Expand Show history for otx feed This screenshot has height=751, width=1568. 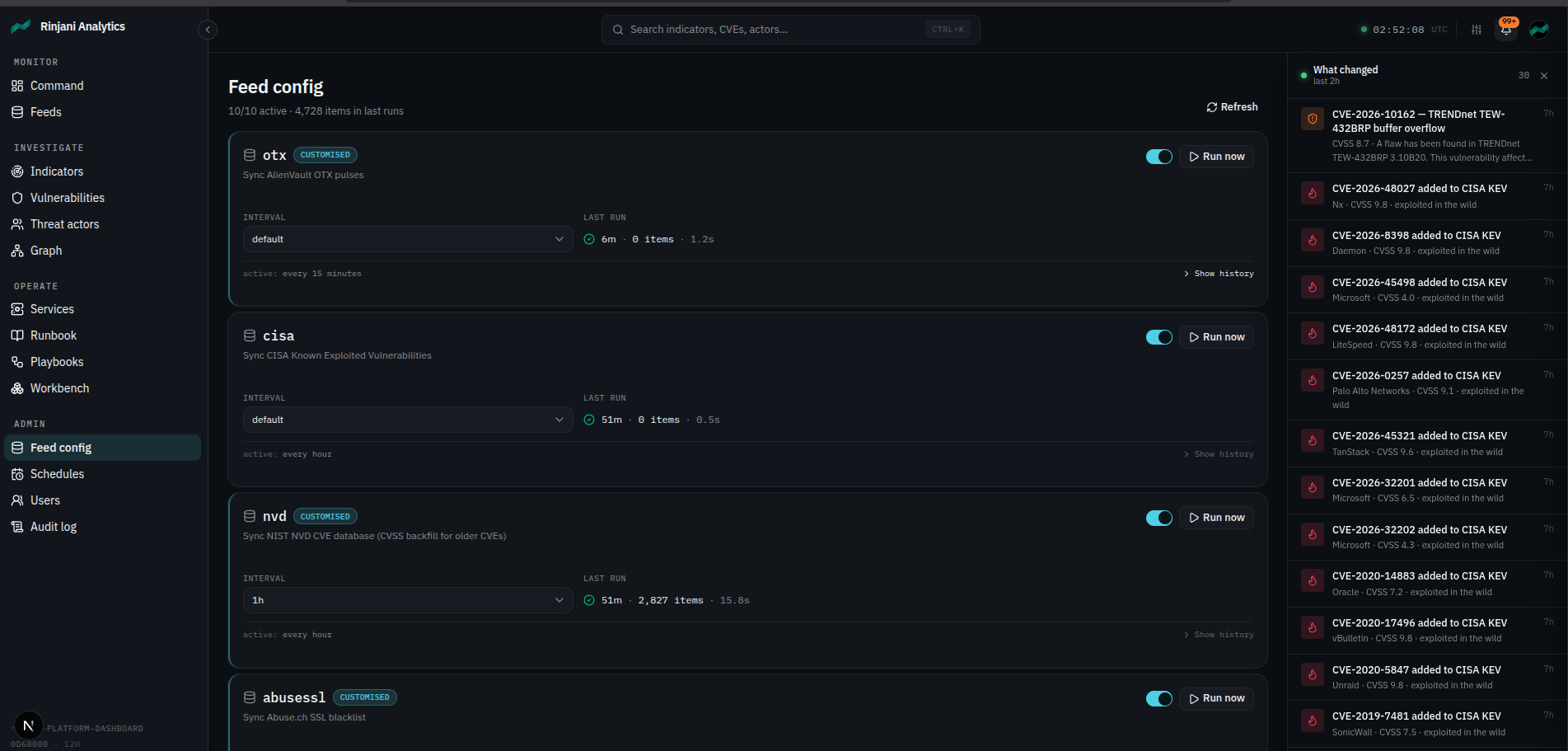pos(1219,274)
